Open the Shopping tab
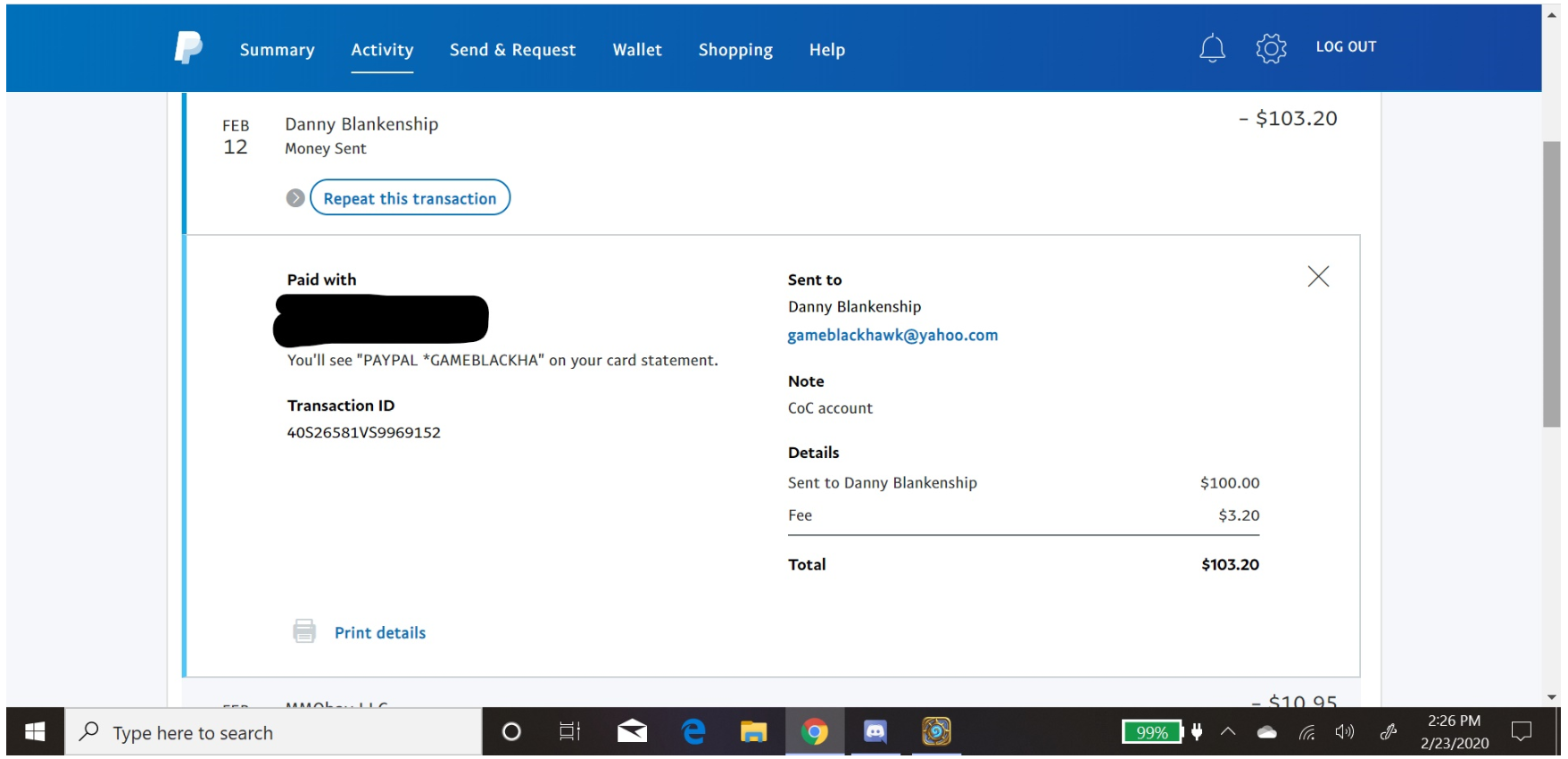 click(735, 50)
